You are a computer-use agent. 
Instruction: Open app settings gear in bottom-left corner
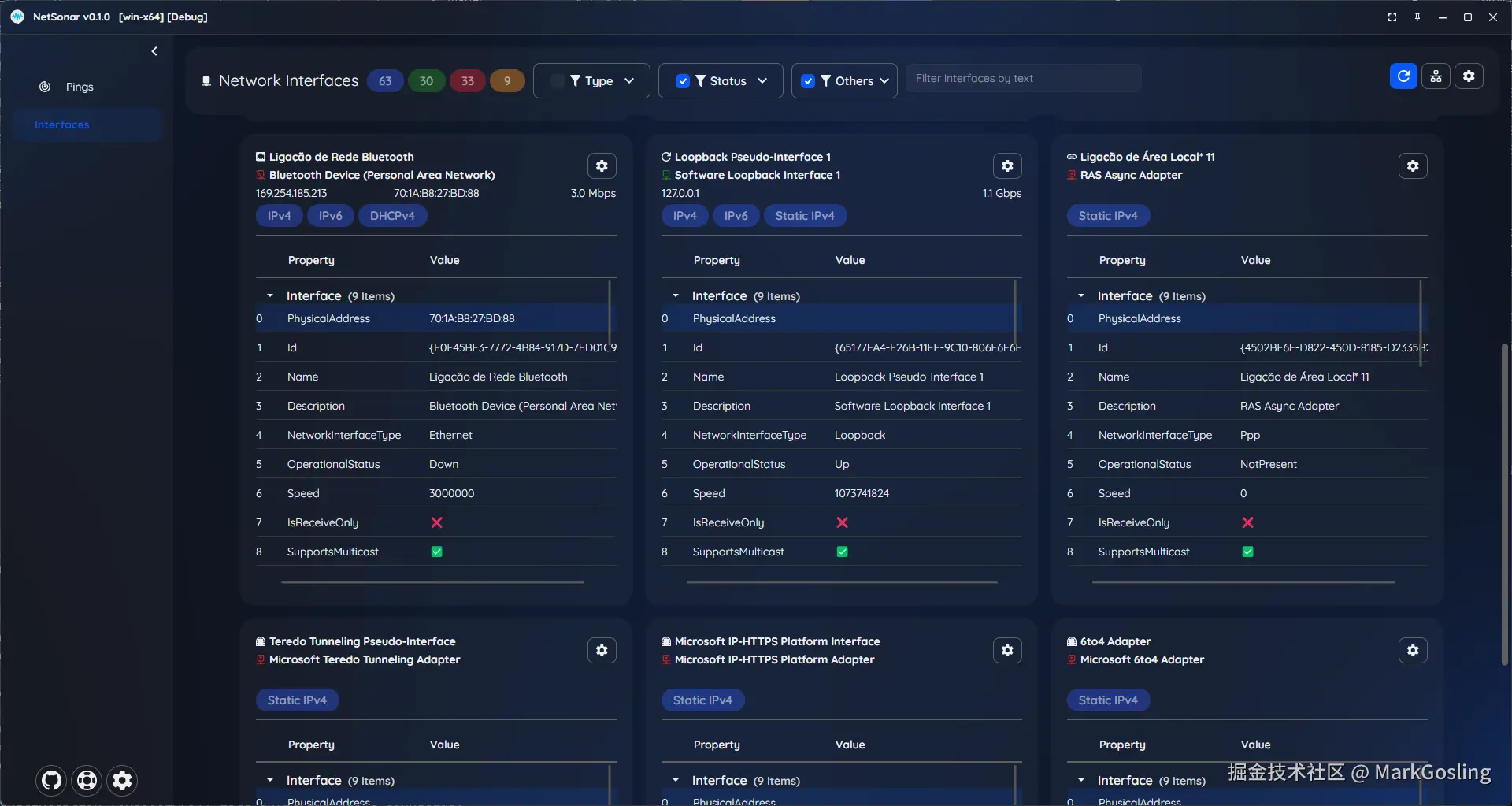[122, 781]
